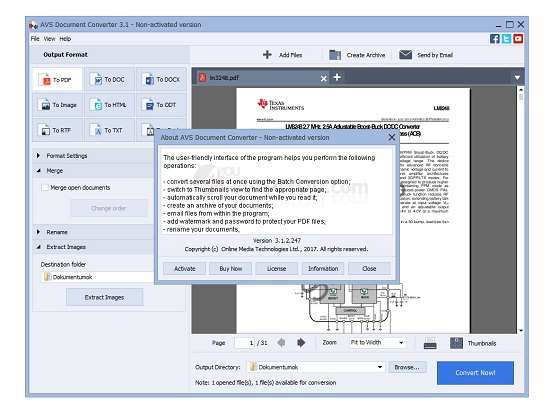
Task: Click the Close button in About dialog
Action: click(x=369, y=269)
